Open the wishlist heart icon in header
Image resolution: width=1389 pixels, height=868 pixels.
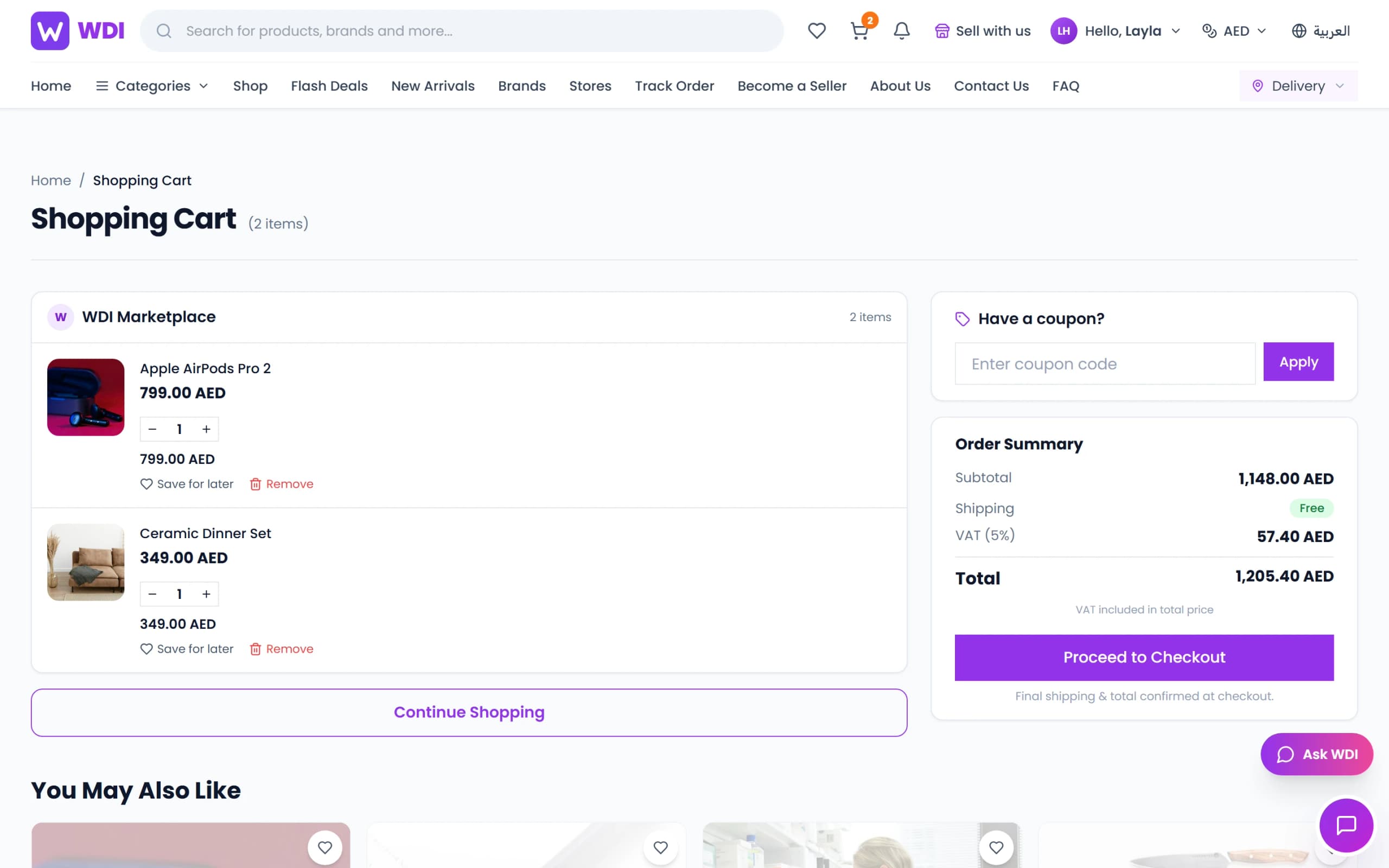pyautogui.click(x=816, y=31)
